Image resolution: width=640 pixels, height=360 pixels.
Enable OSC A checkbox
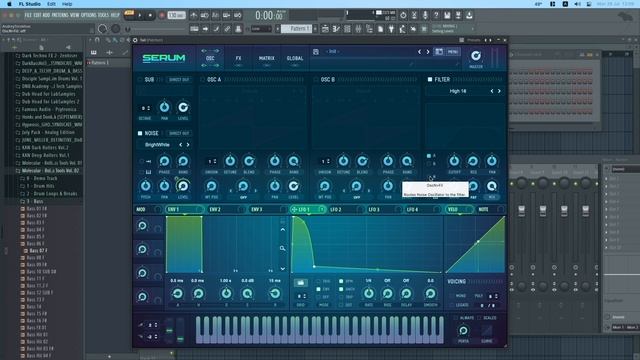tap(202, 80)
